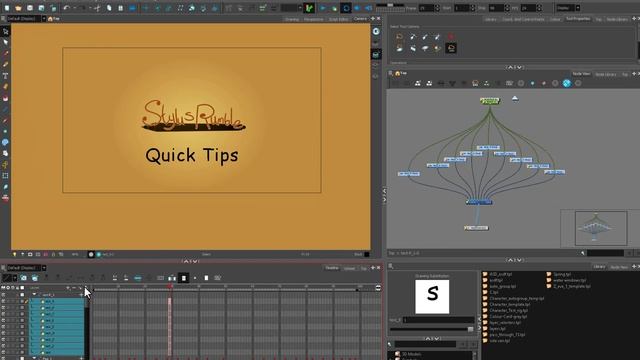This screenshot has height=360, width=640.
Task: Click the Save icon in top toolbar
Action: pos(30,8)
